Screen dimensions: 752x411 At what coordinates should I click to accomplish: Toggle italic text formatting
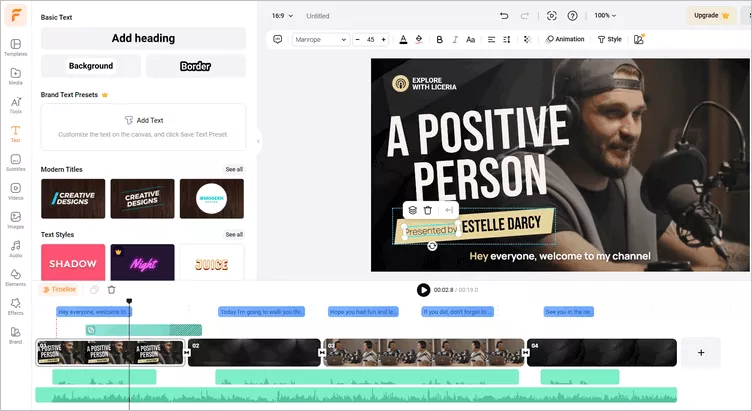point(456,39)
